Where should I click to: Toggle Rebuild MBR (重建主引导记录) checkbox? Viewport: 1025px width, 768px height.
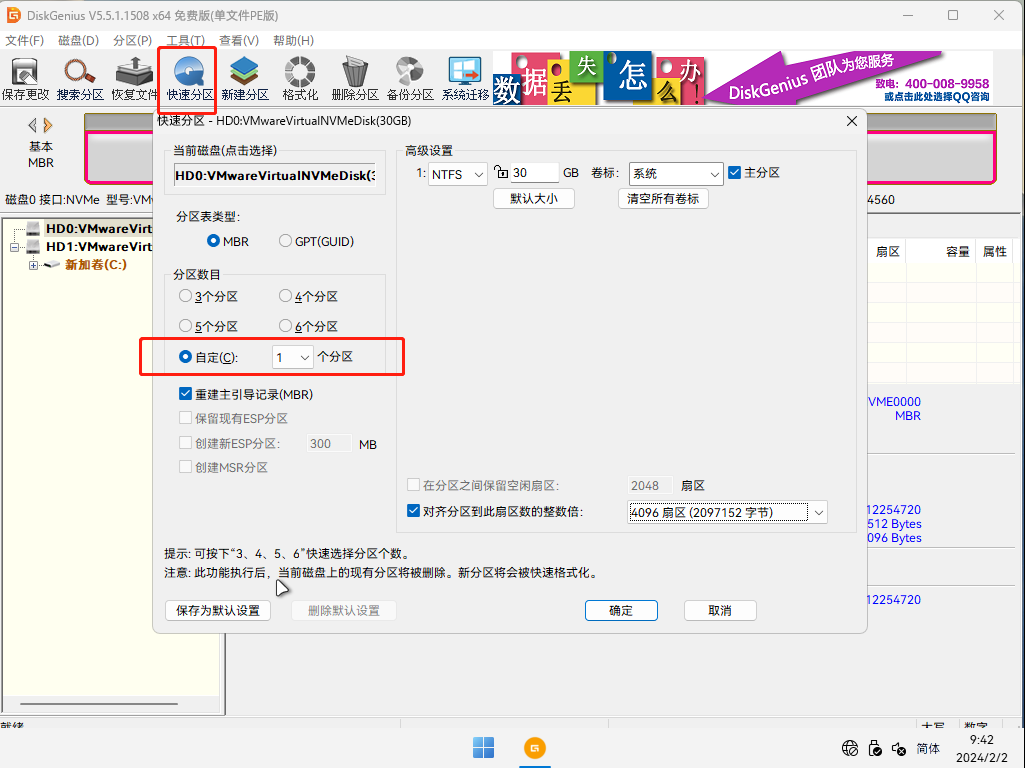(246, 394)
